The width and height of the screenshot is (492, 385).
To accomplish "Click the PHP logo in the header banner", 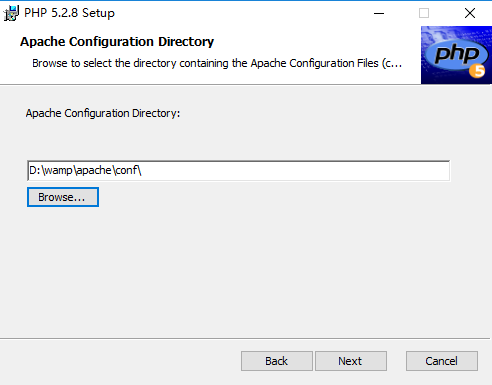I will (456, 55).
